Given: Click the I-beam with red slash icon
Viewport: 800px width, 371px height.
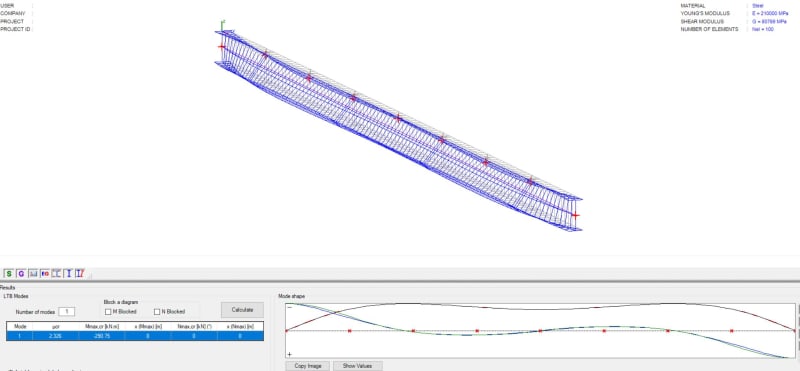Looking at the screenshot, I should tap(80, 274).
